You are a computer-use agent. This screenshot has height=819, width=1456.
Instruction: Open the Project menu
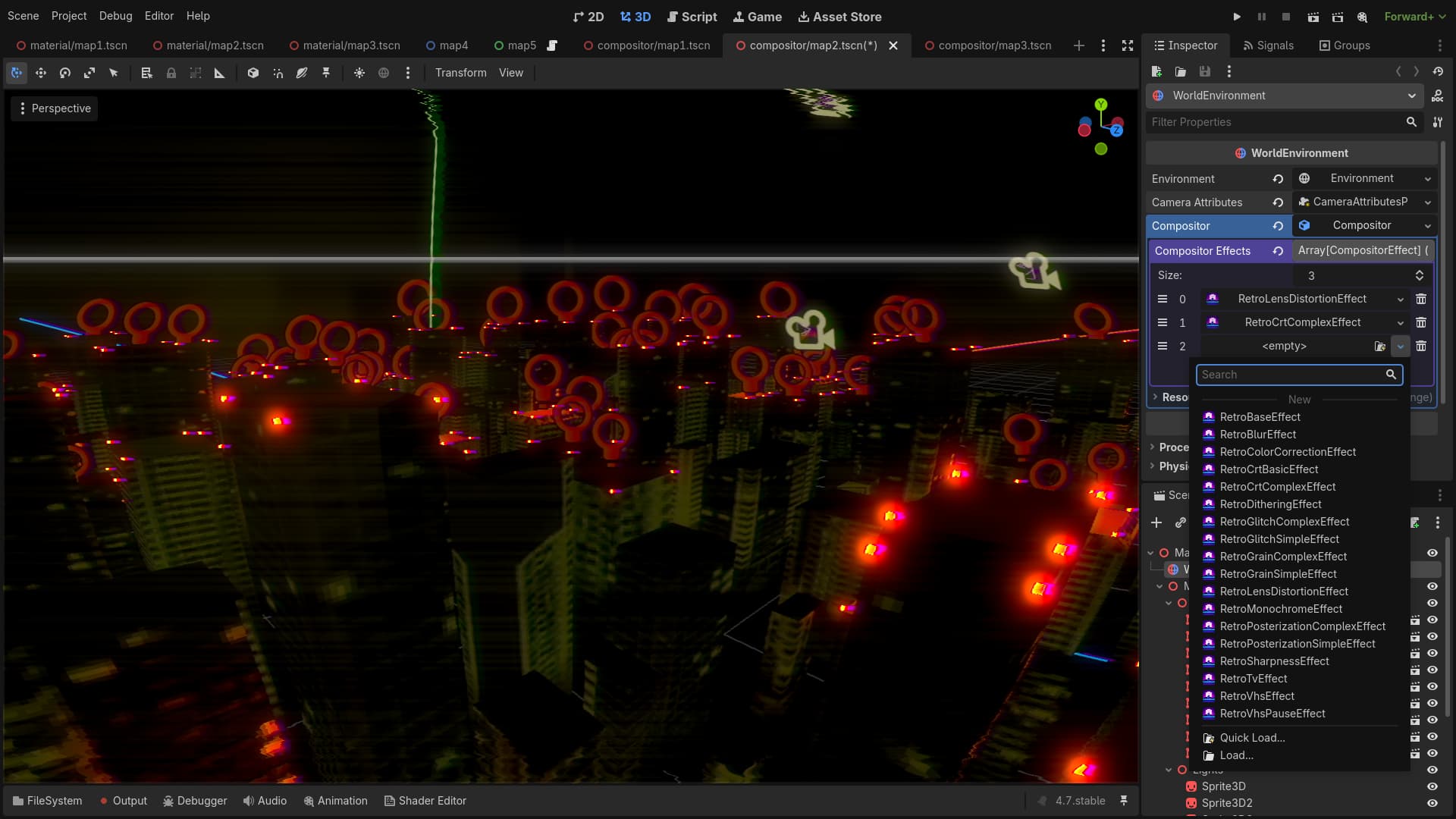(69, 16)
